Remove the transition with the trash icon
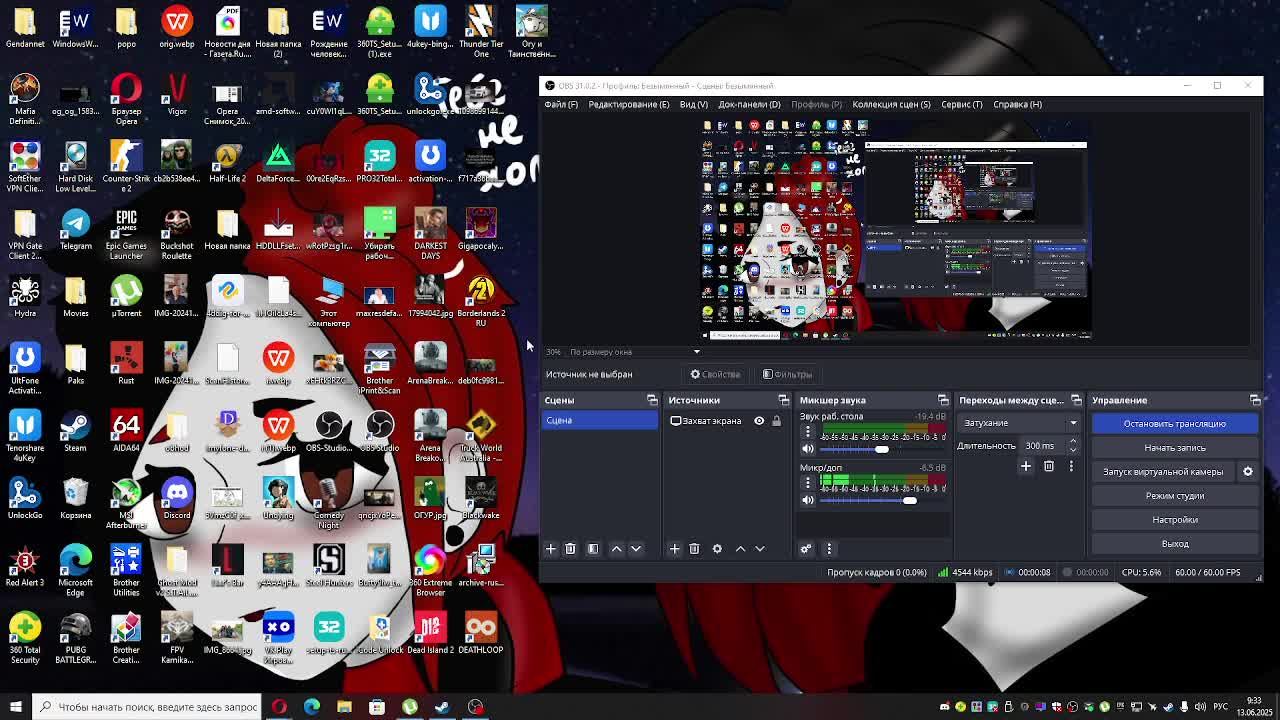Viewport: 1280px width, 720px height. pyautogui.click(x=1048, y=466)
